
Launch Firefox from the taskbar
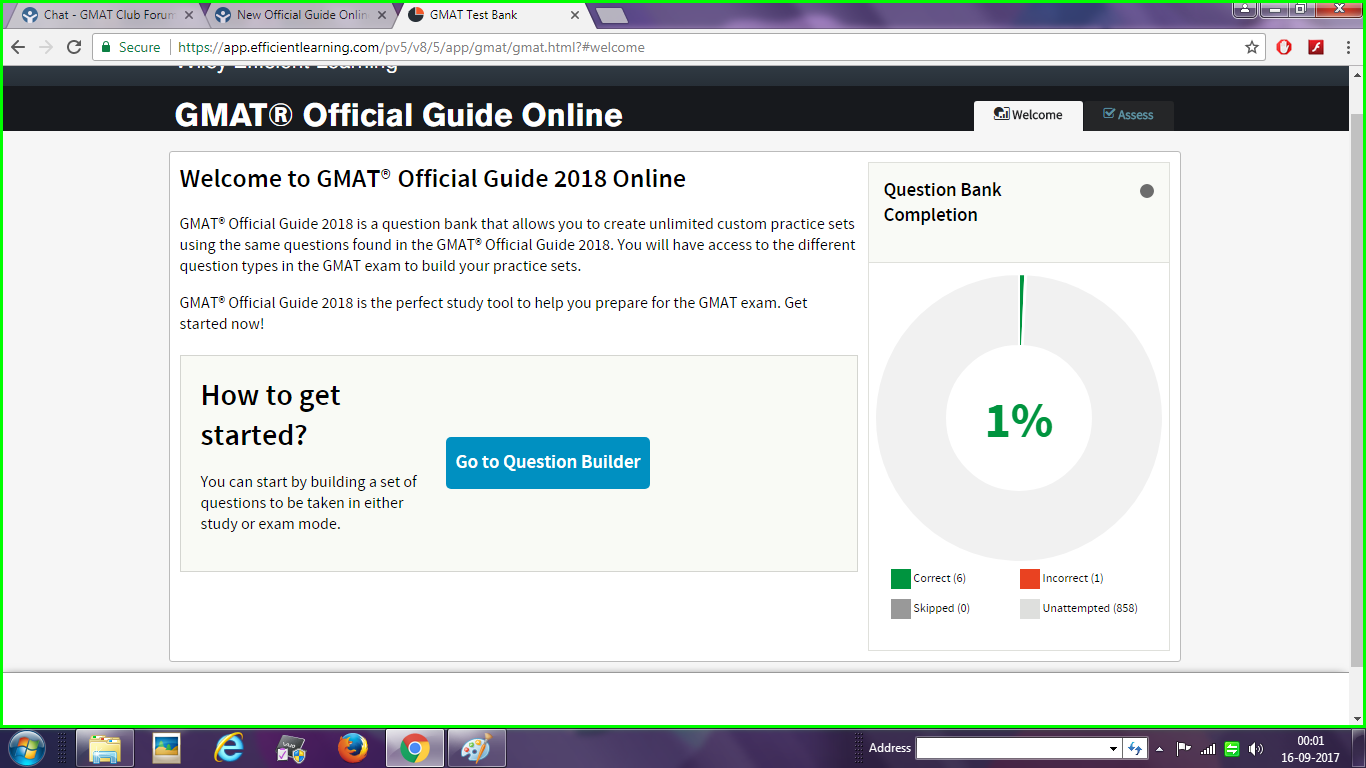[x=353, y=748]
